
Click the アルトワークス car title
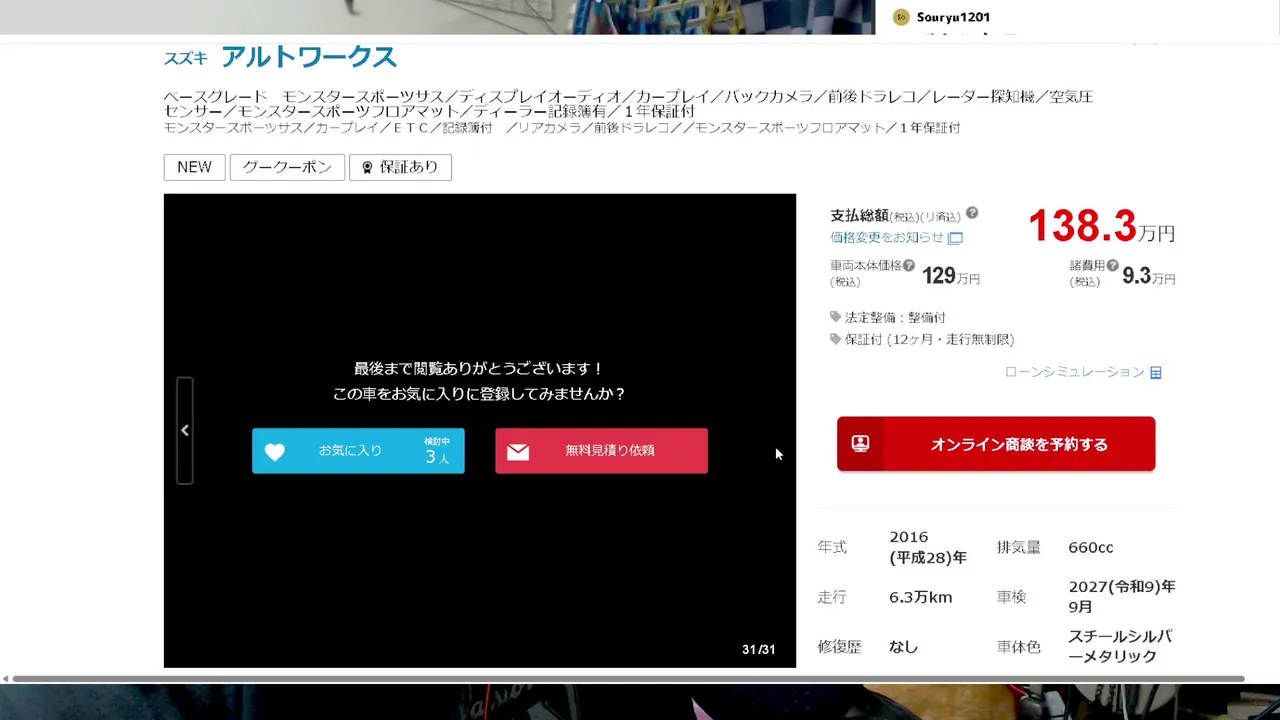coord(309,57)
